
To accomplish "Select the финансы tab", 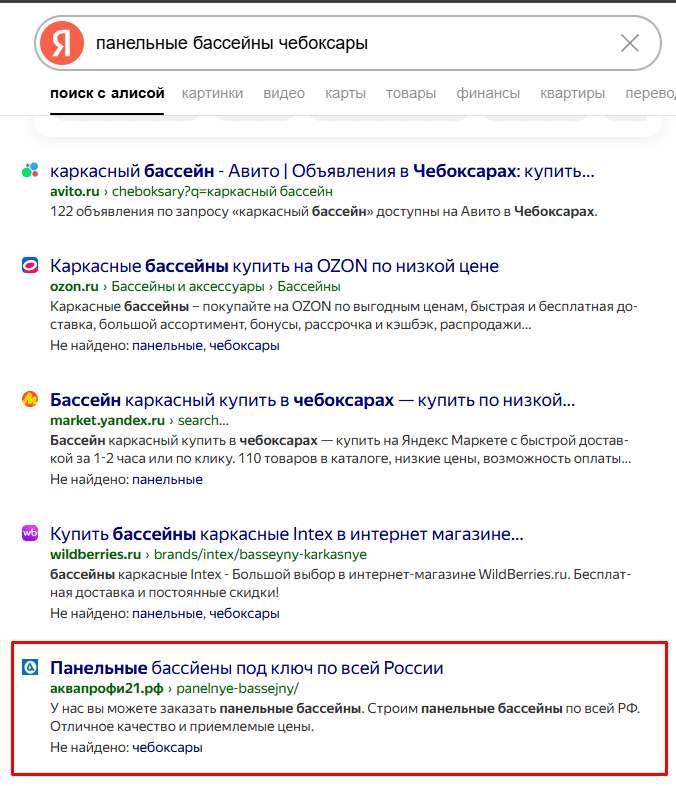I will click(x=488, y=94).
